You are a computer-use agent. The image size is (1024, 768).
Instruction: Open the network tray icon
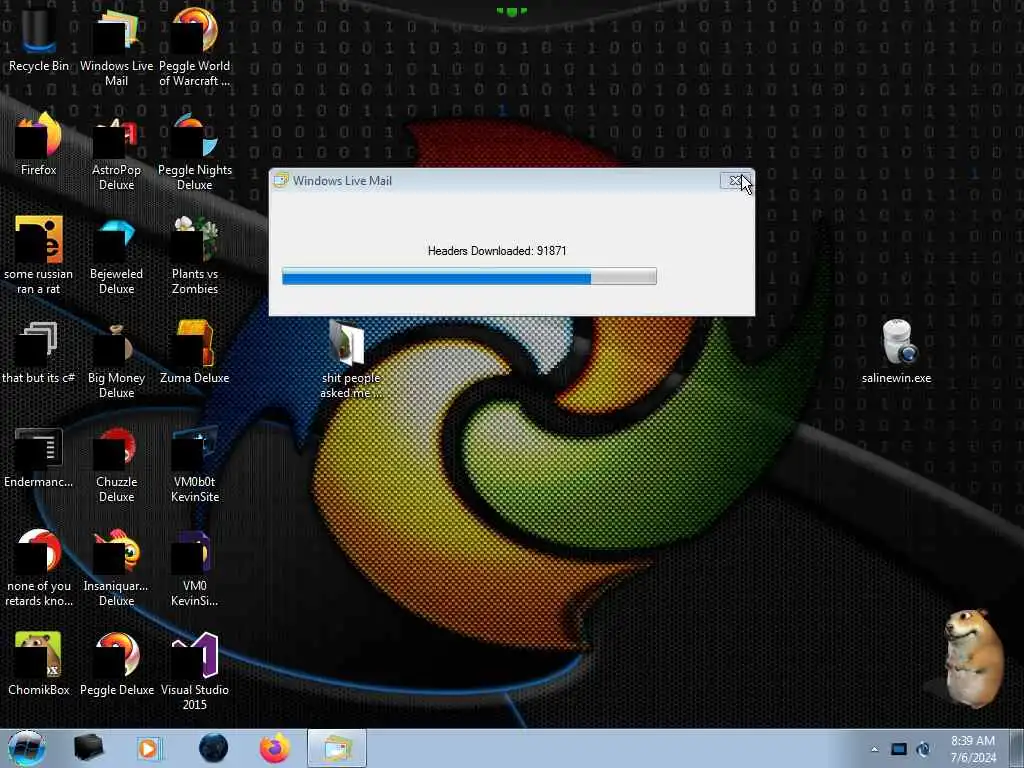899,749
